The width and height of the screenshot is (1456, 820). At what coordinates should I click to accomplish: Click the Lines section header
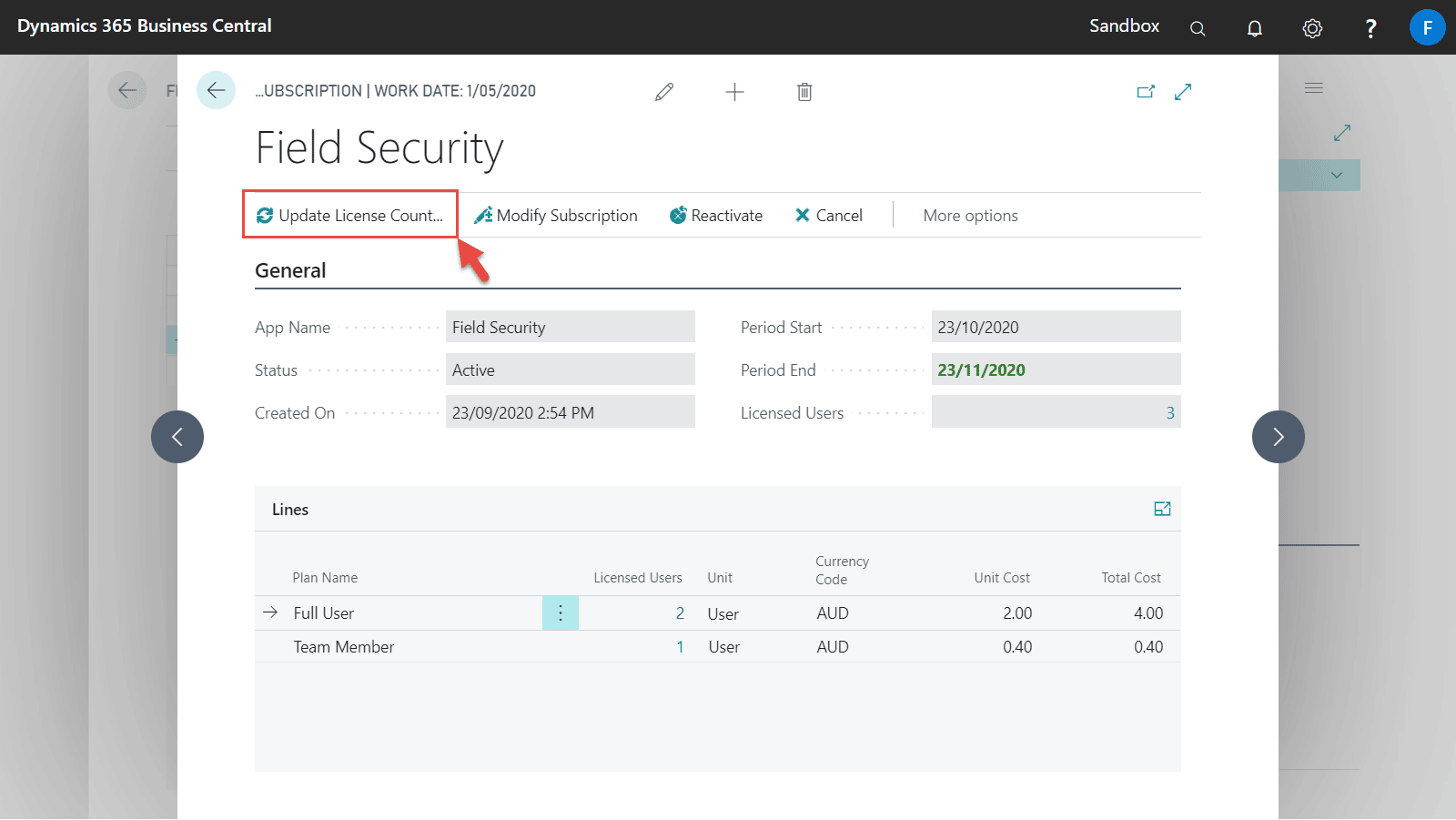click(x=290, y=510)
